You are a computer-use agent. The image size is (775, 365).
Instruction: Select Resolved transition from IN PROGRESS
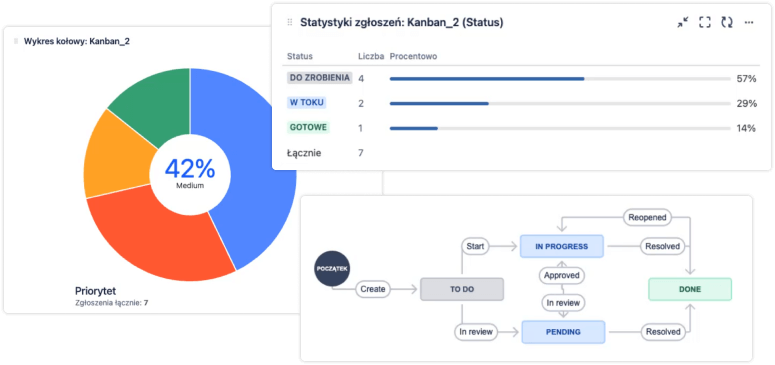coord(663,246)
